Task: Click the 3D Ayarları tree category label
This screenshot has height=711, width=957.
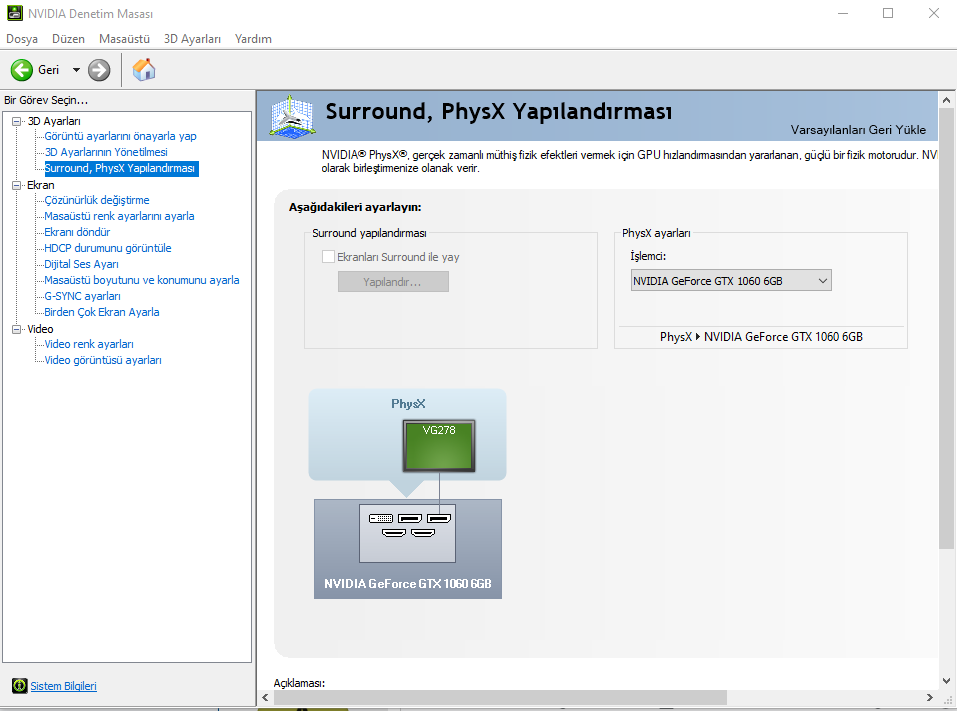Action: 54,121
